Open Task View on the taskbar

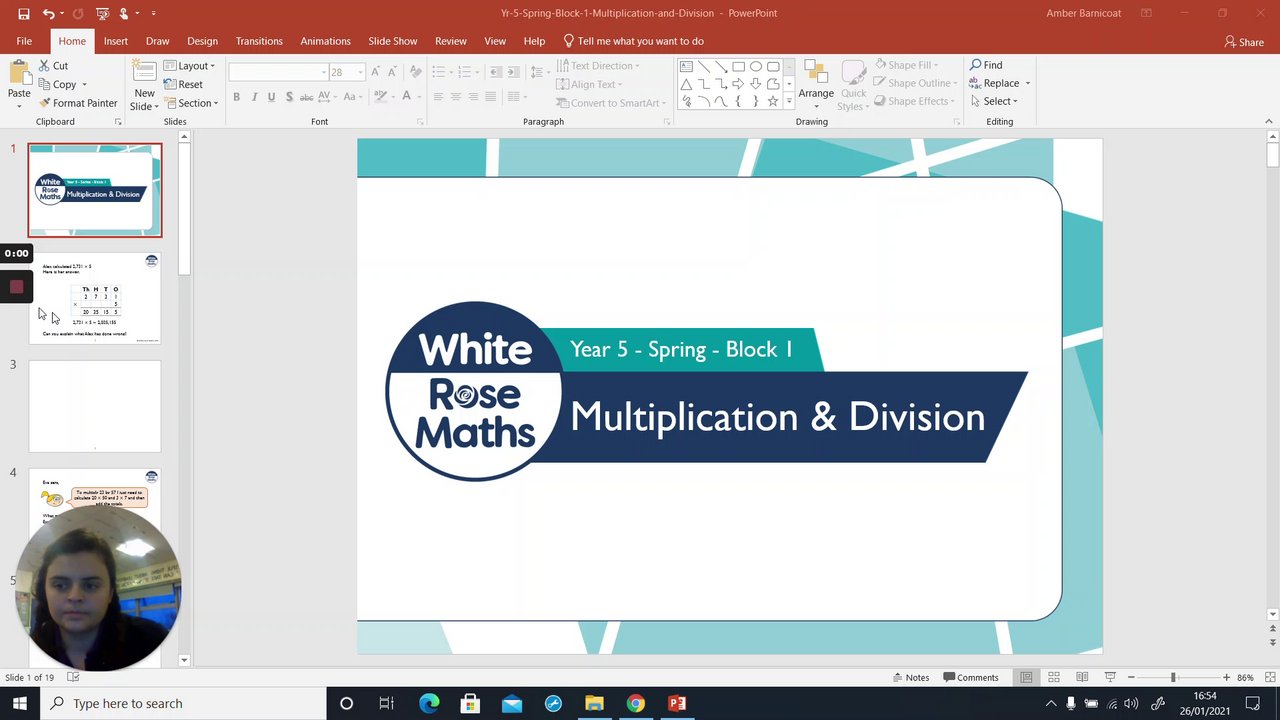tap(387, 703)
